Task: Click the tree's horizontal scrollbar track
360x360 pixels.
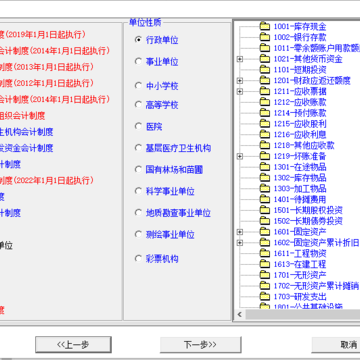Action: click(303, 314)
